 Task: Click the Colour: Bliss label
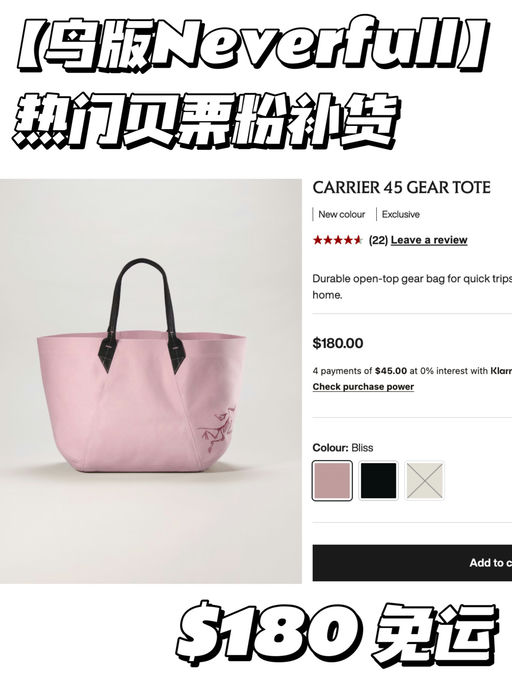pyautogui.click(x=342, y=448)
